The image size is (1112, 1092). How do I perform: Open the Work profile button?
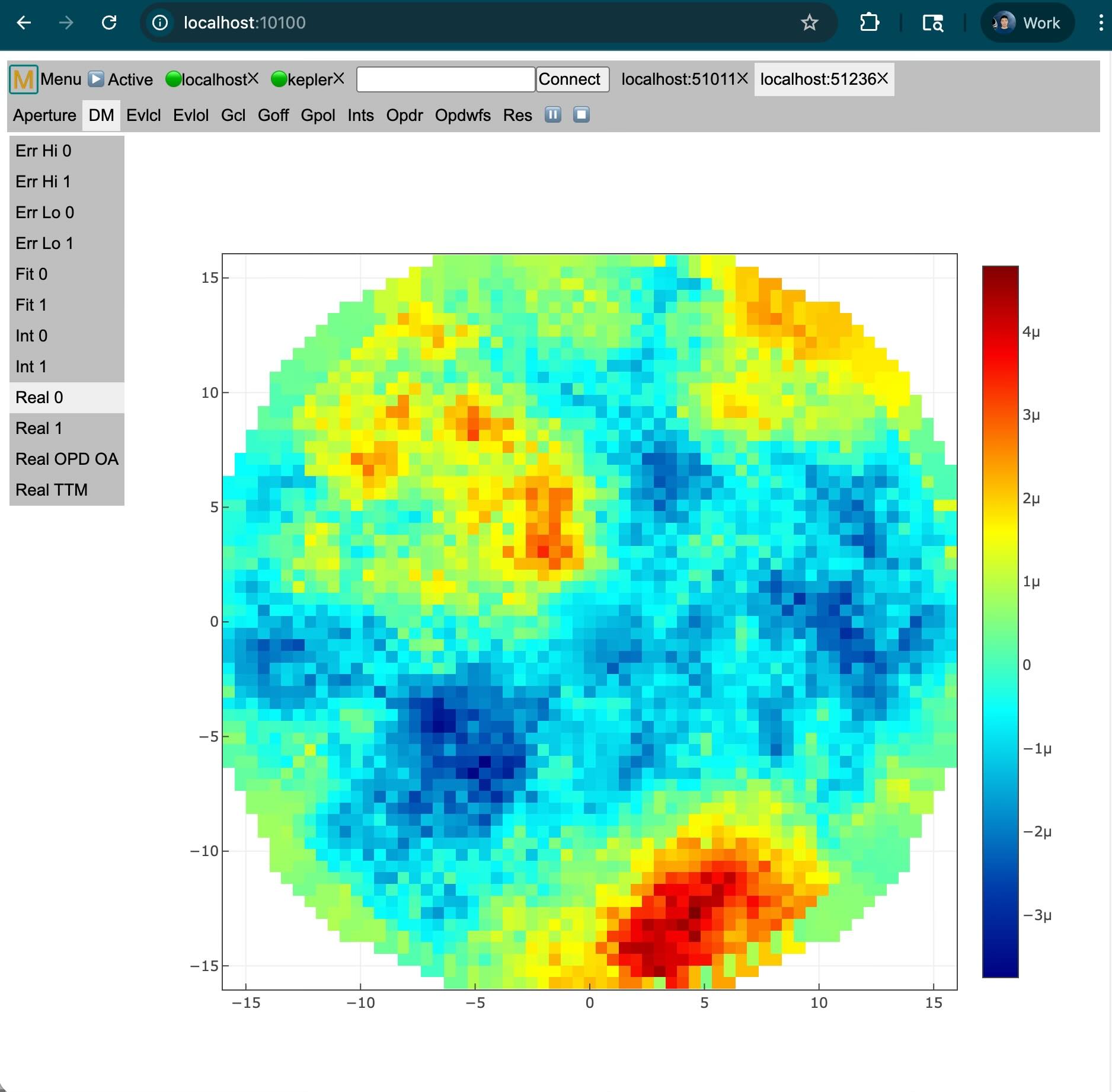tap(1027, 23)
